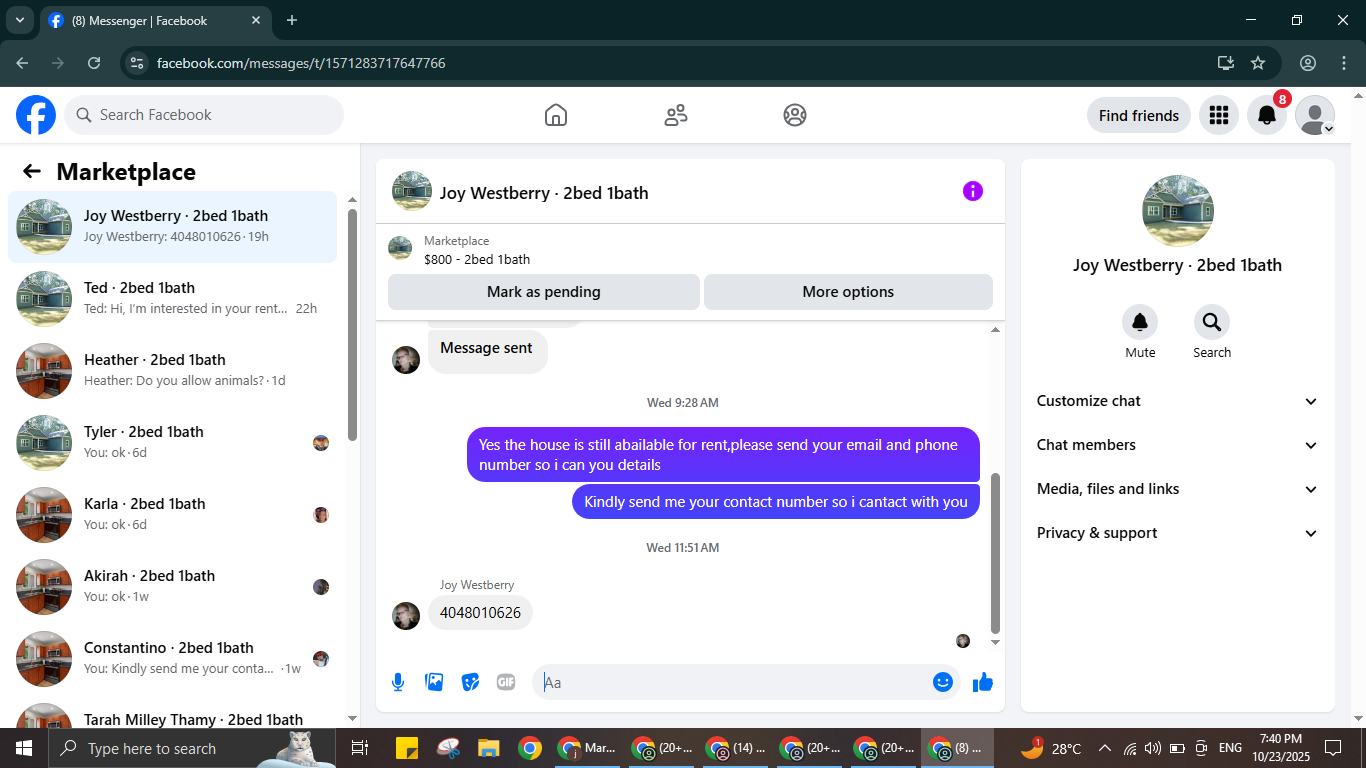Image resolution: width=1366 pixels, height=768 pixels.
Task: Open Windows notification center icon
Action: click(x=1333, y=748)
